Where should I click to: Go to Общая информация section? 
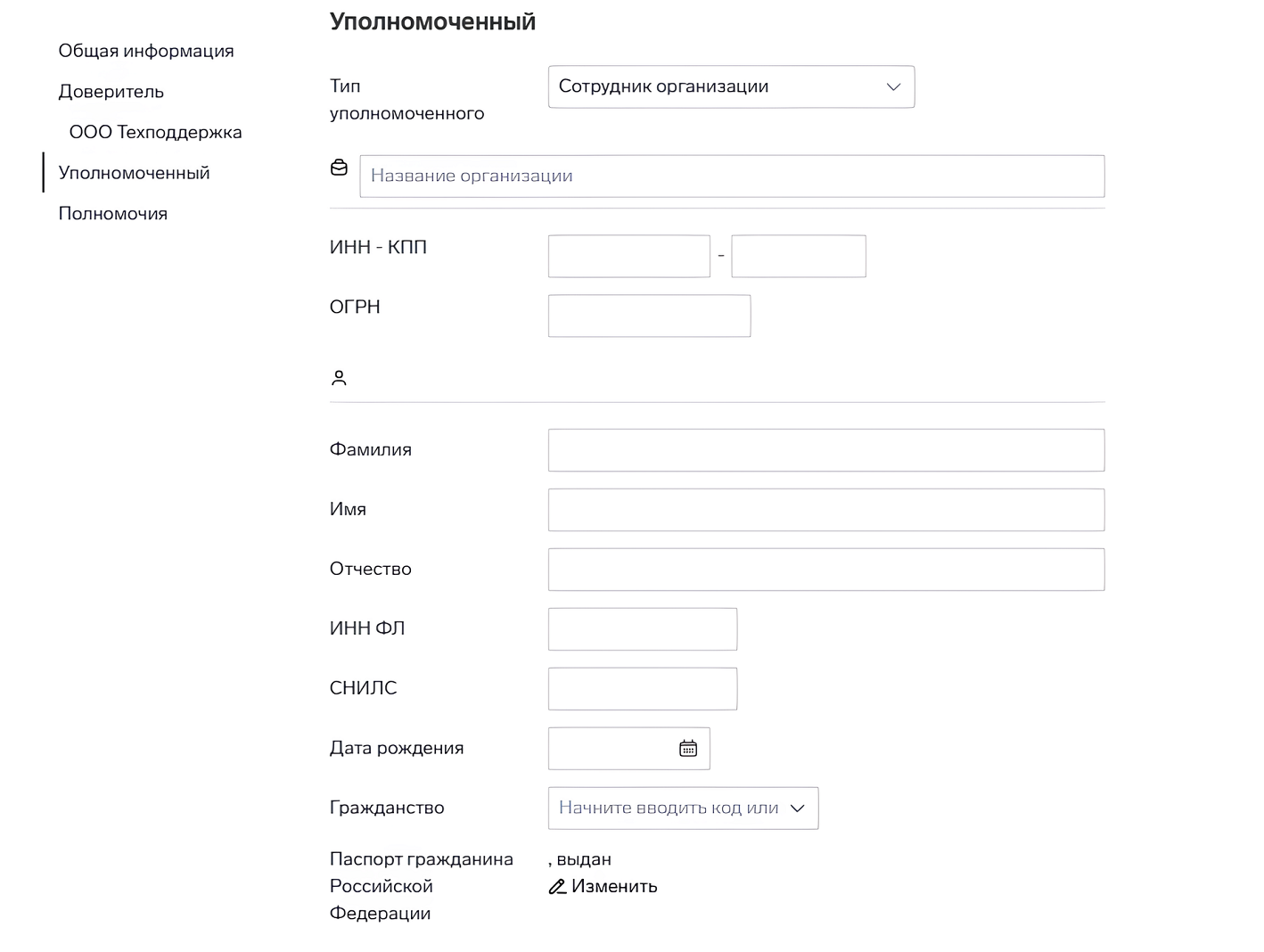point(146,51)
